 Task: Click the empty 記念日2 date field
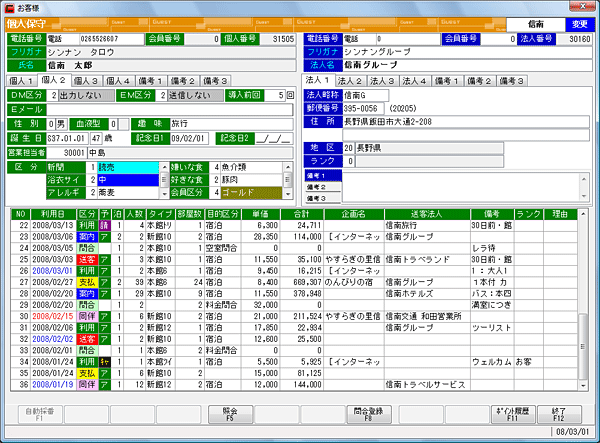click(x=274, y=138)
